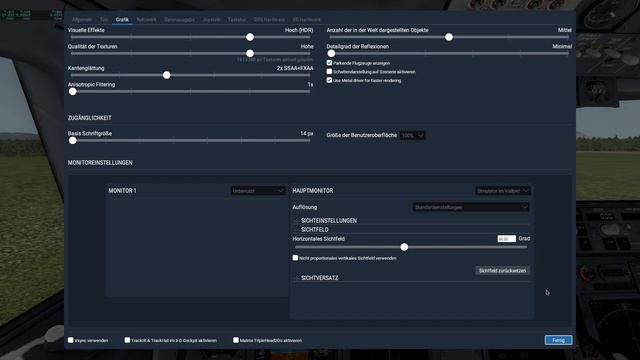
Task: Switch to the Grafik tab
Action: [122, 20]
